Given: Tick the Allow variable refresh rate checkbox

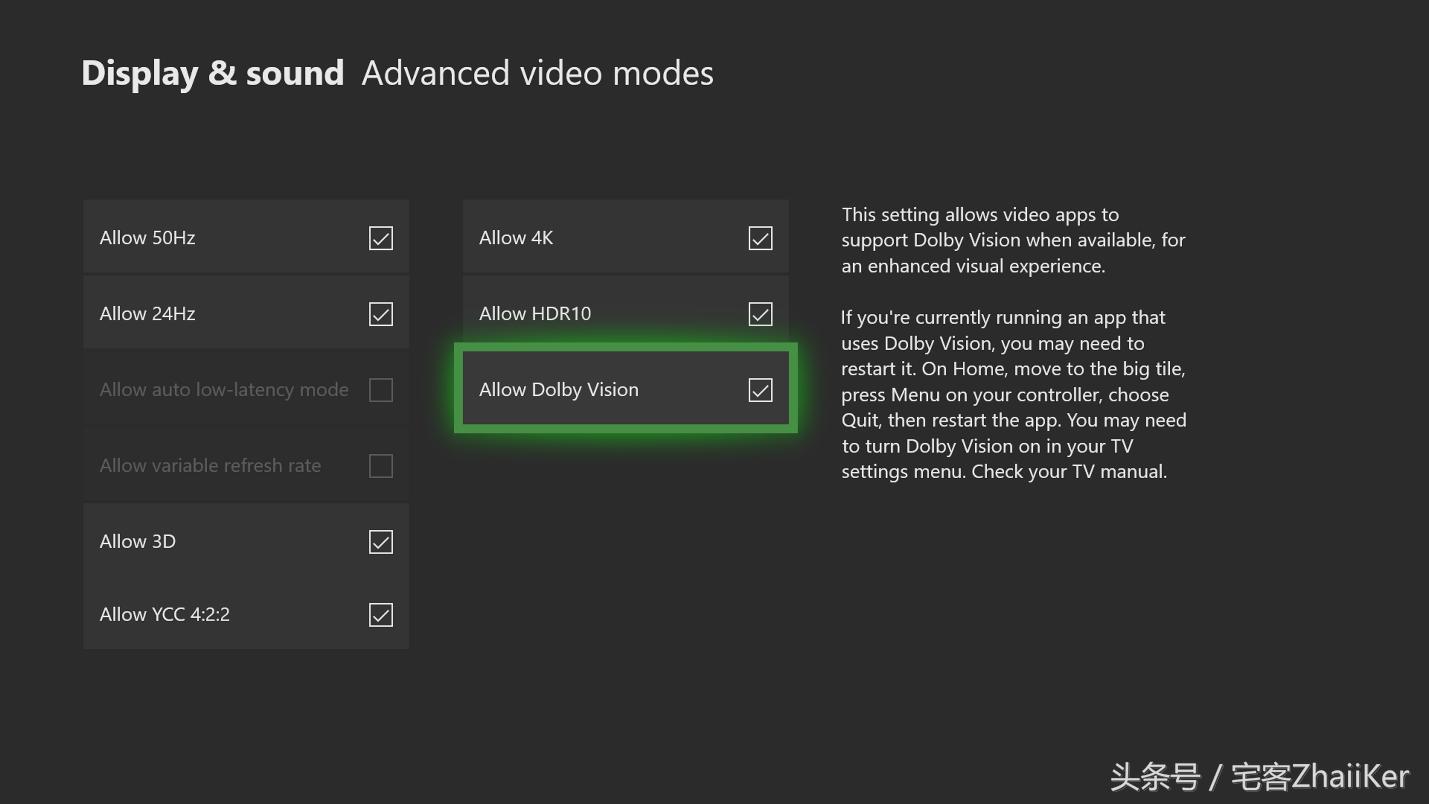Looking at the screenshot, I should coord(381,466).
